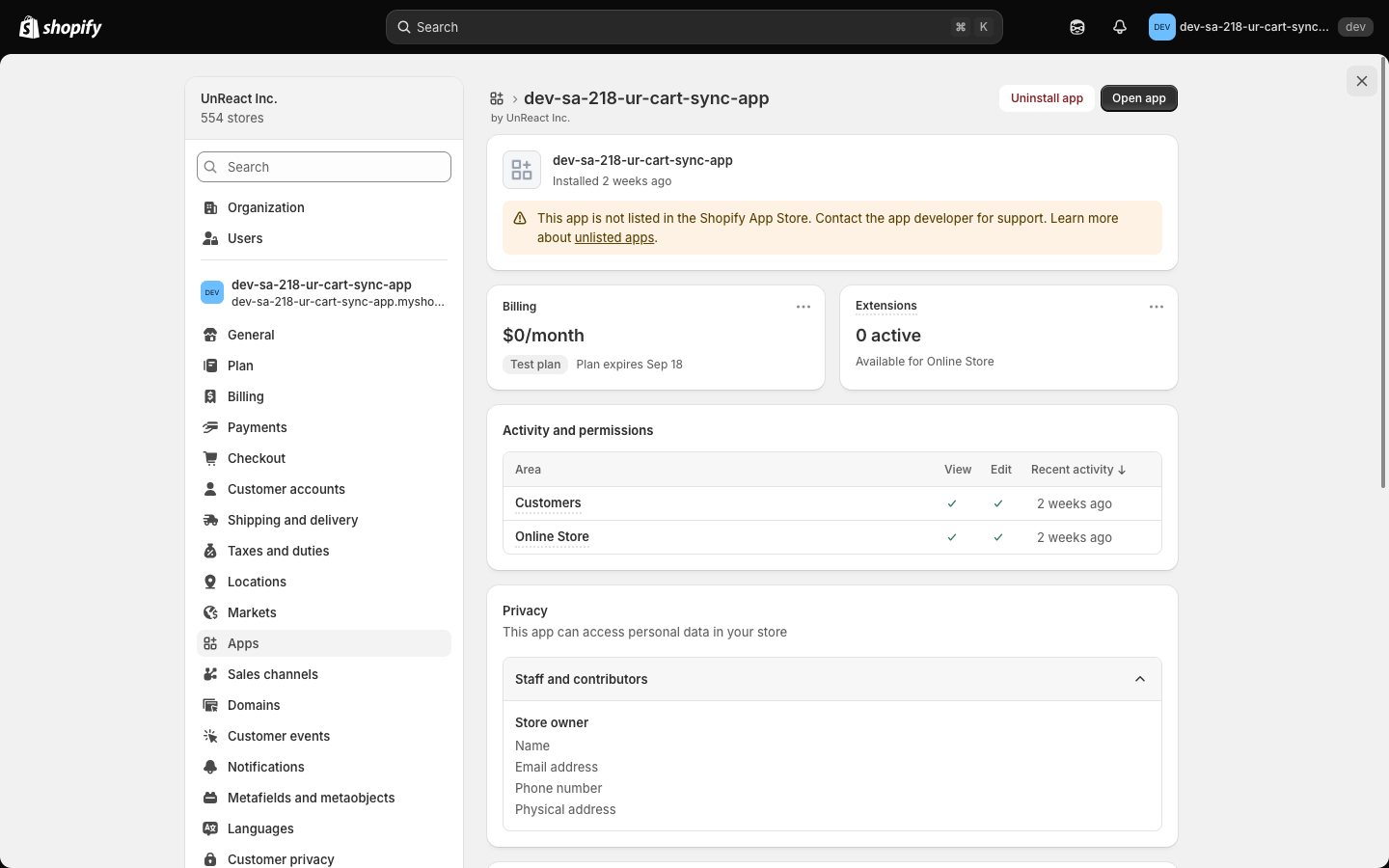
Task: Click the Customer accounts icon
Action: (210, 489)
